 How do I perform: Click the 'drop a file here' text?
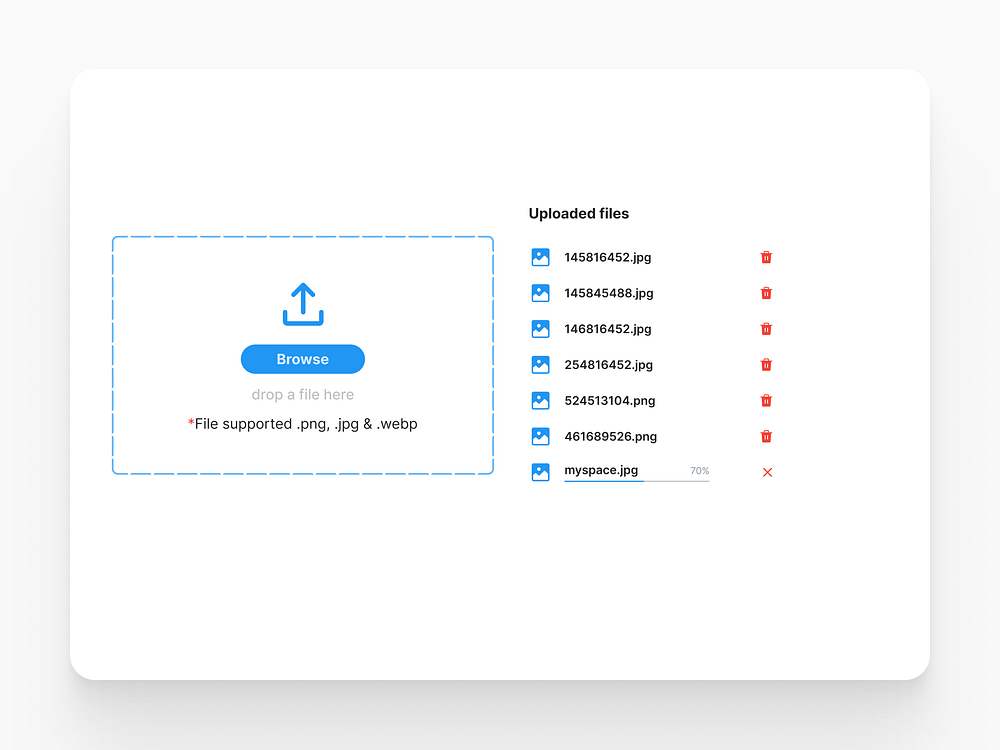click(x=302, y=394)
